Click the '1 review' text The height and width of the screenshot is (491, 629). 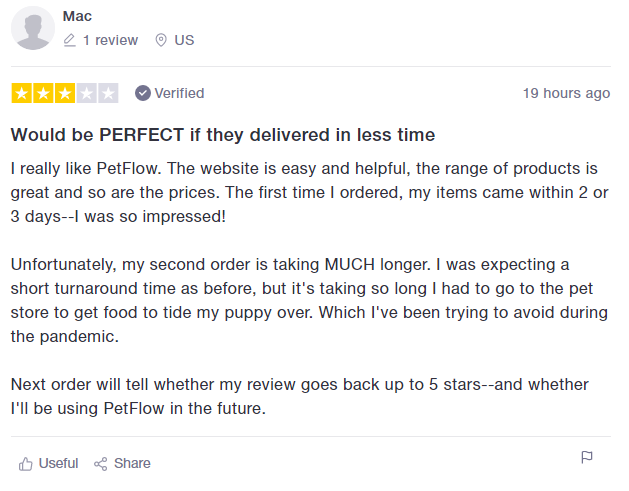click(x=110, y=40)
